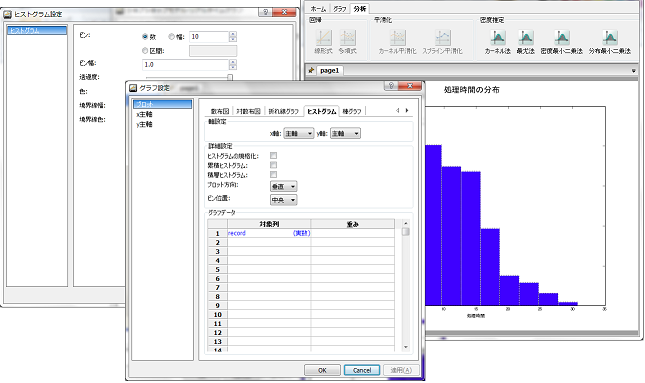Enable ヒストグラムの規格化 checkbox

point(273,156)
